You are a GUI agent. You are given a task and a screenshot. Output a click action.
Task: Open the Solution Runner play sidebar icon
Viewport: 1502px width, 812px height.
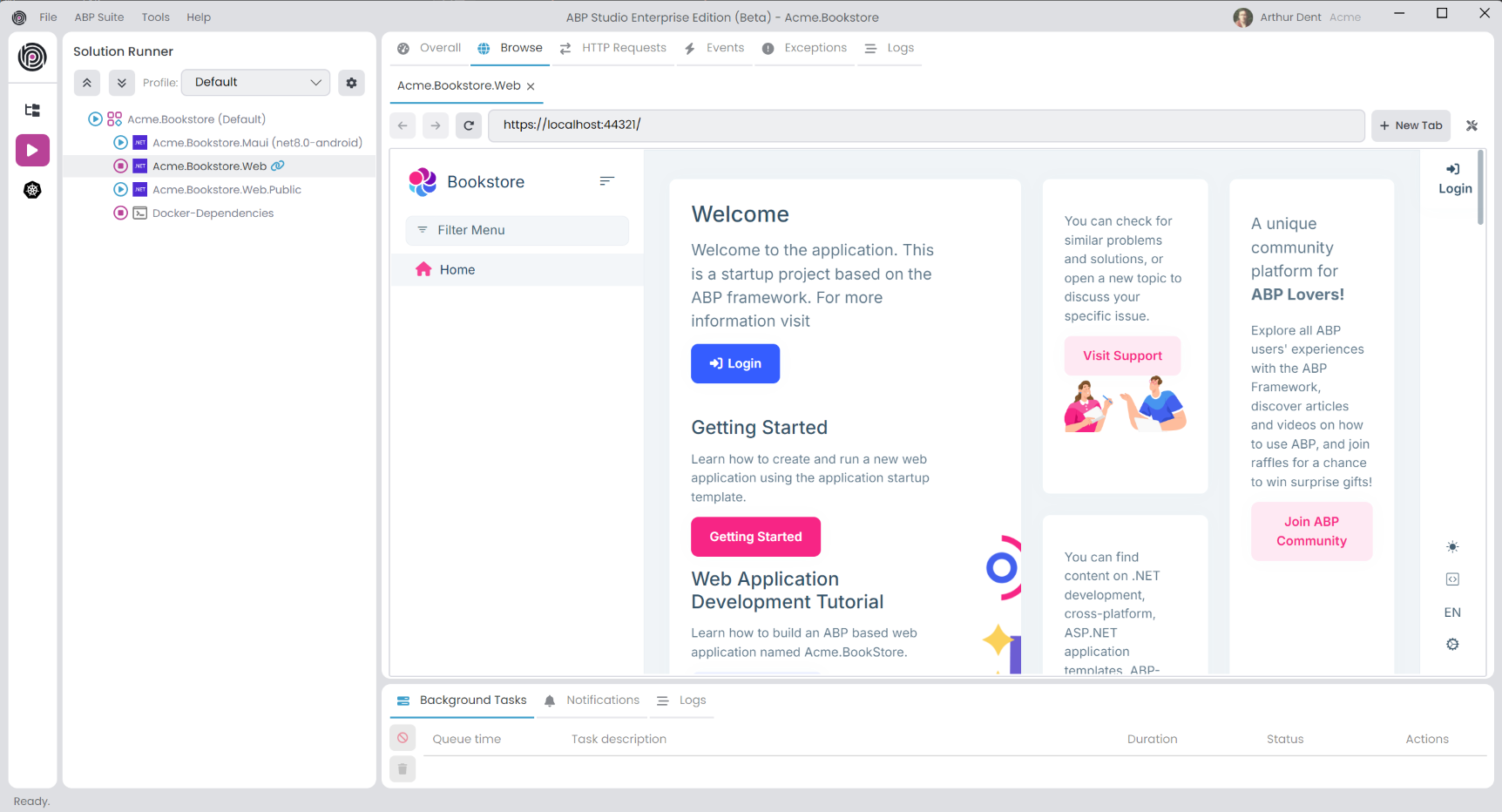click(x=32, y=150)
